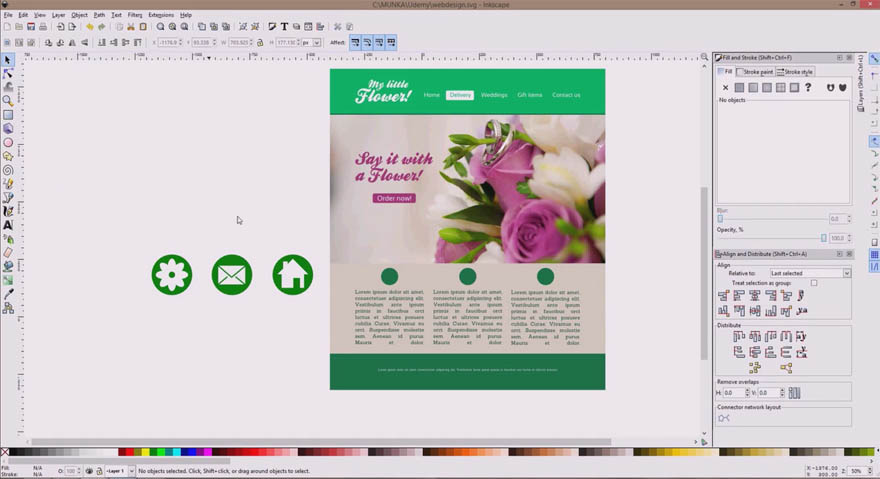Click Opacity value spinner arrows
This screenshot has width=880, height=479.
[849, 238]
